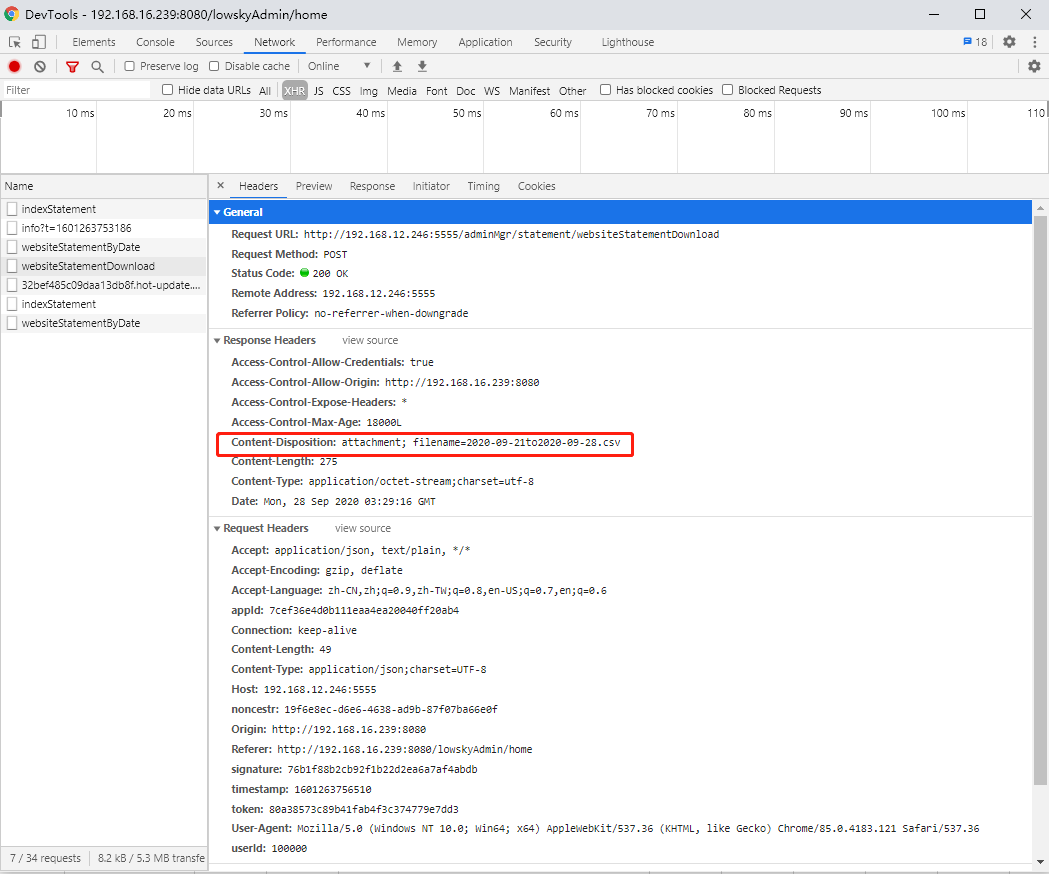This screenshot has height=874, width=1049.
Task: Switch to the Console panel
Action: click(x=155, y=42)
